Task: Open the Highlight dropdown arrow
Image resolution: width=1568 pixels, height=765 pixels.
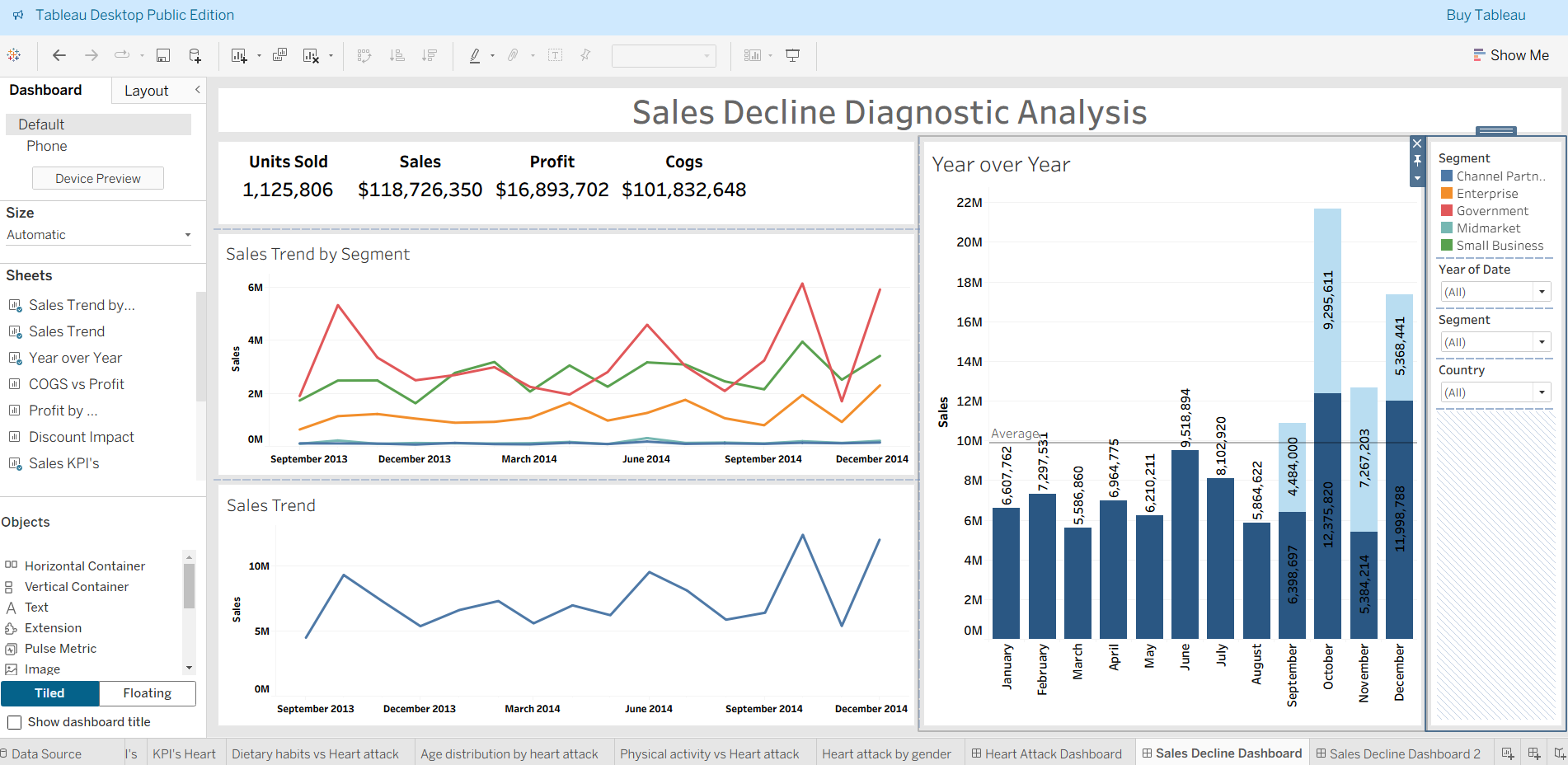Action: pyautogui.click(x=493, y=56)
